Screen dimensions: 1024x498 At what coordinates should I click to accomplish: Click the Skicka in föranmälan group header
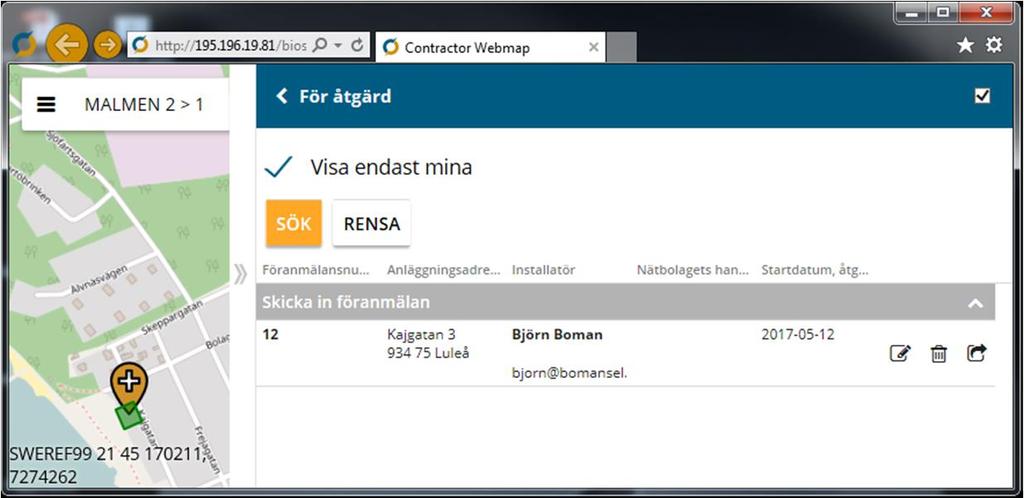coord(625,302)
